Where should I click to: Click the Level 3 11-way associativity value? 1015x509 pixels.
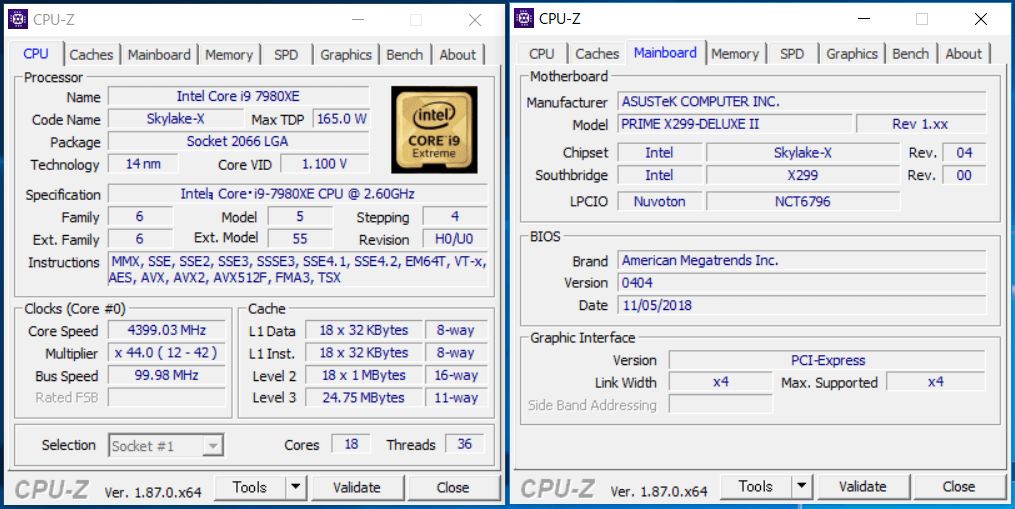(x=456, y=398)
